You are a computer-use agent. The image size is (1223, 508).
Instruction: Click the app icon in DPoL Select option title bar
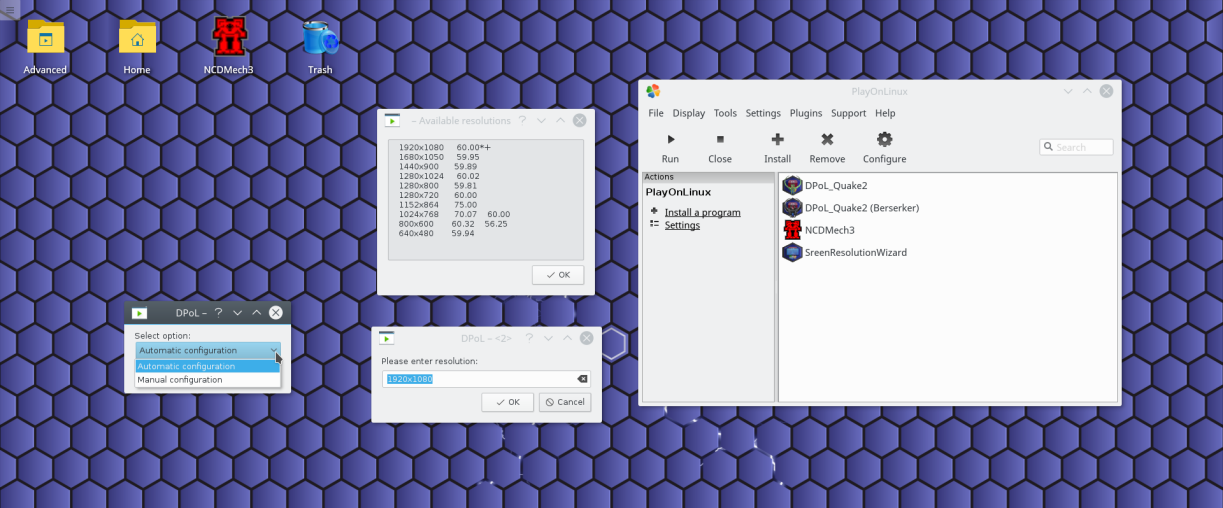pos(140,313)
